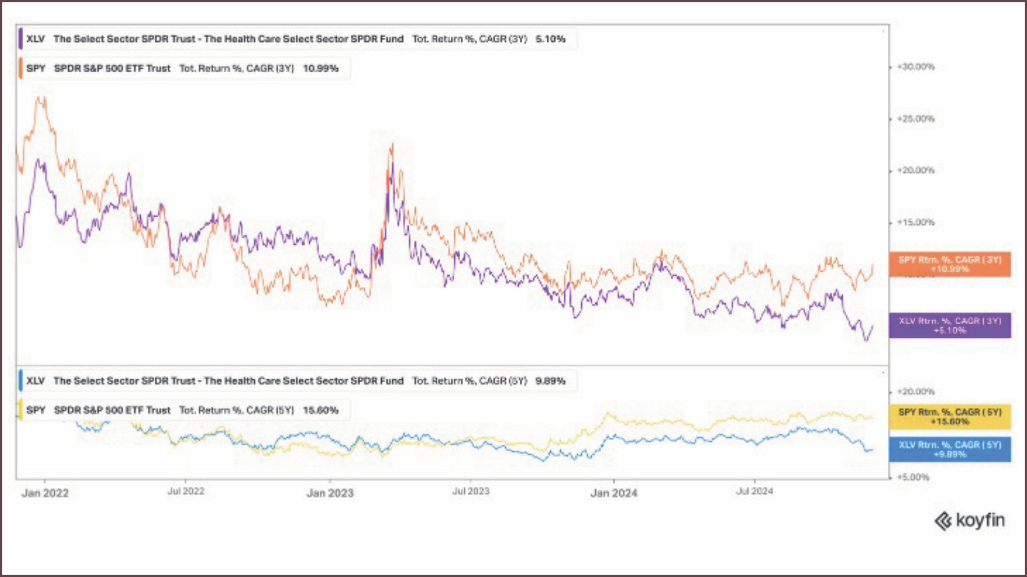Click the SPY ticker in the 3Y legend
Viewport: 1027px width, 577px height.
click(36, 68)
